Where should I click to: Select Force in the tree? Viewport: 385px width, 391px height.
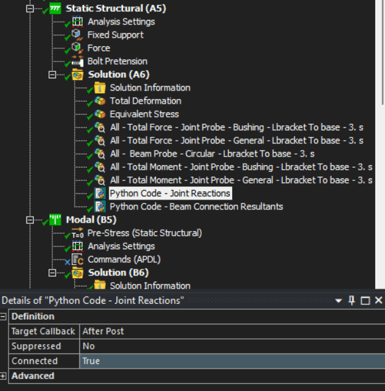[x=98, y=48]
